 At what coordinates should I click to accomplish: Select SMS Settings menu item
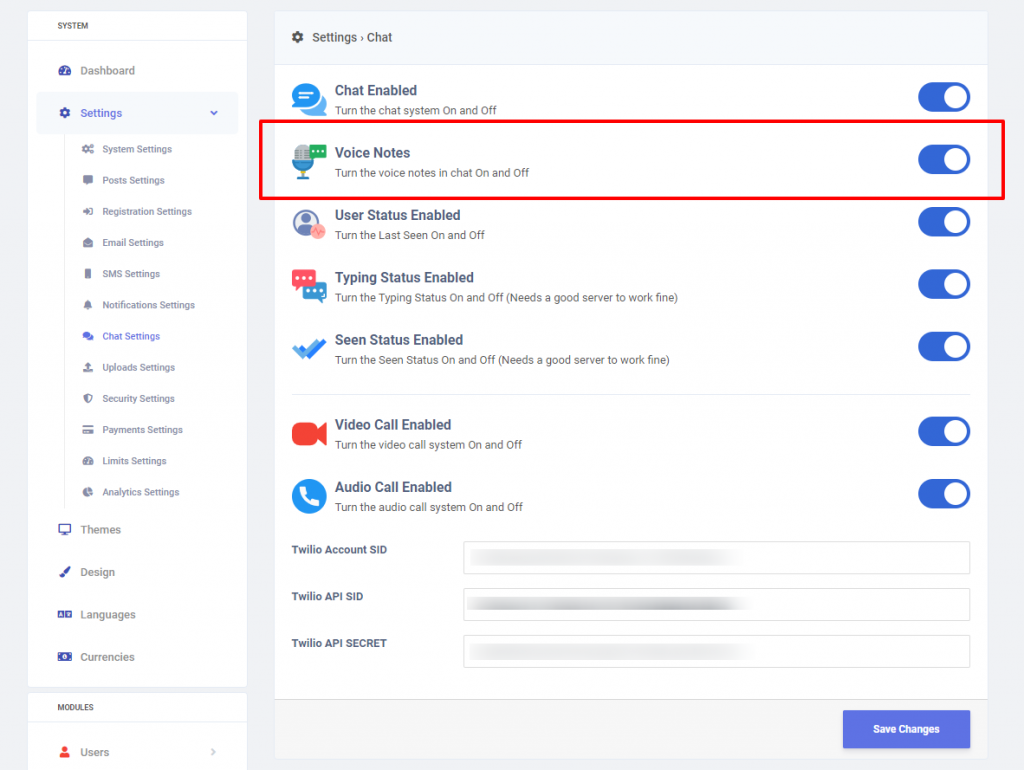tap(131, 274)
